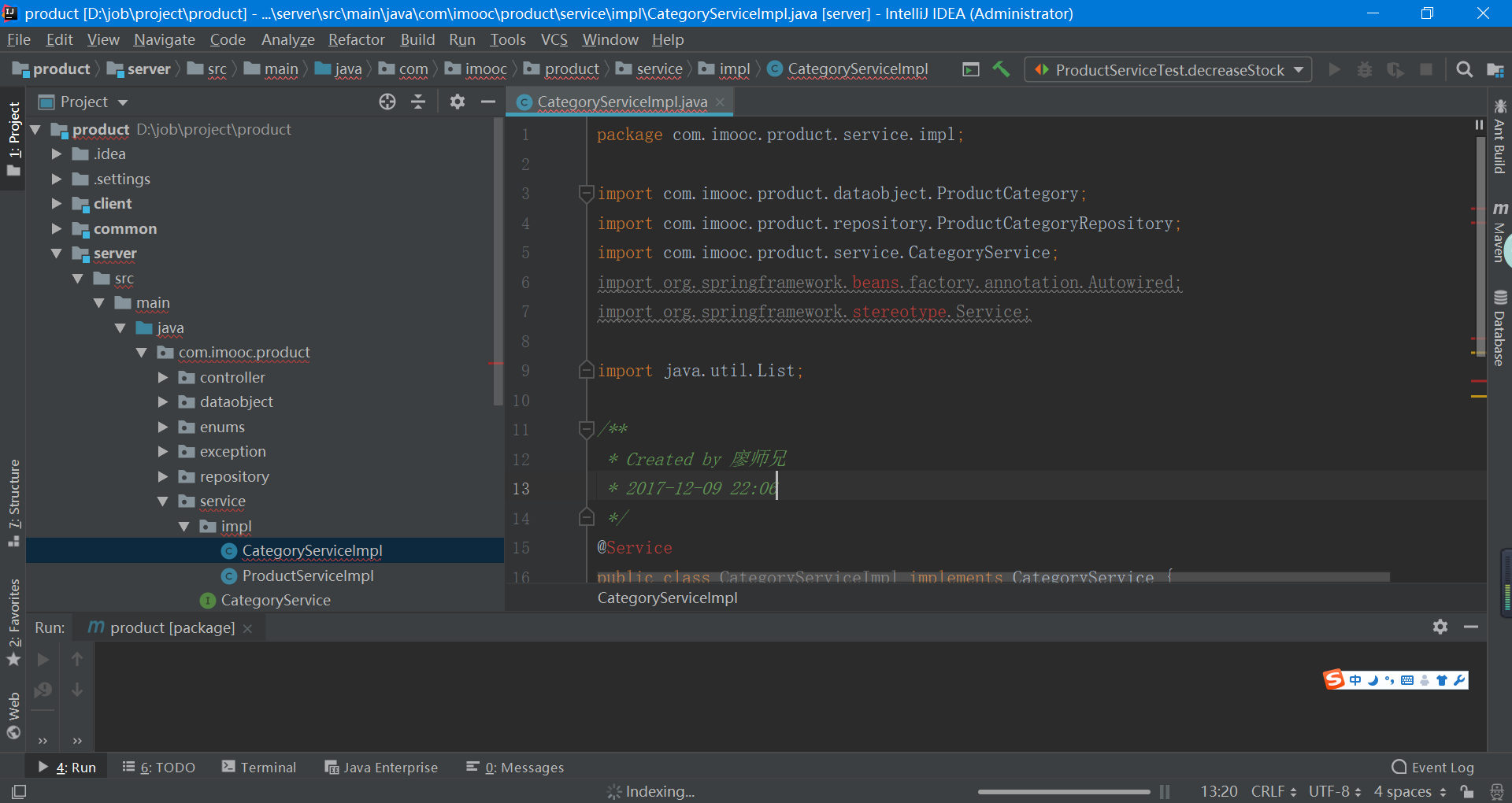Open Java Enterprise tool window
1512x803 pixels.
coord(381,767)
